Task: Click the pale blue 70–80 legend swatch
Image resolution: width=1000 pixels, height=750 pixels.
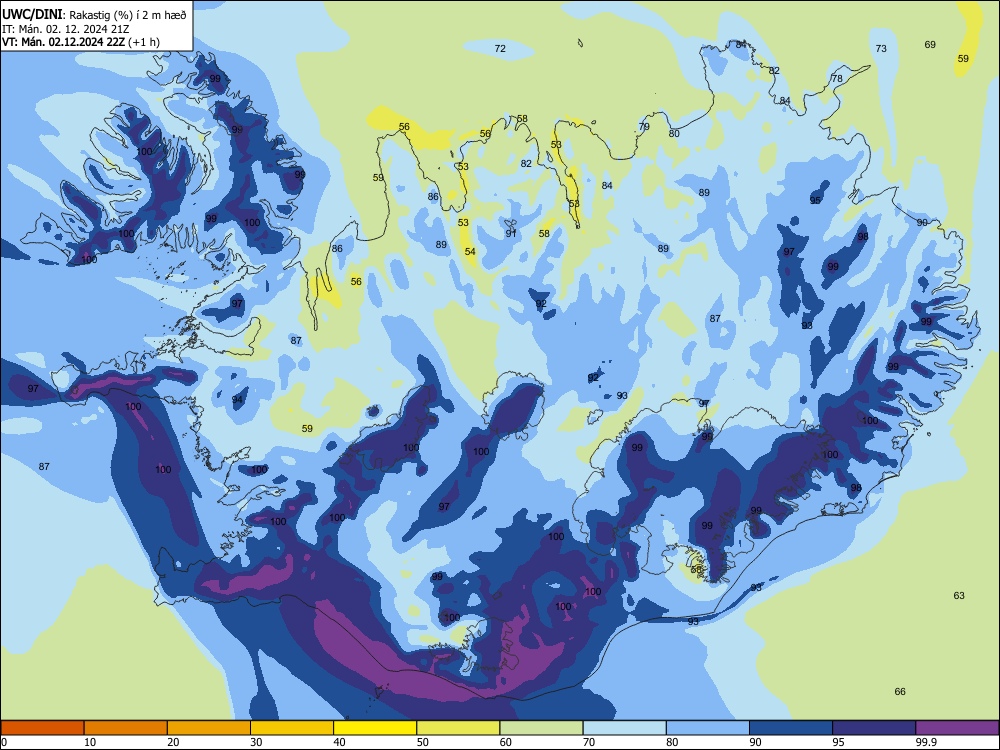Action: [624, 728]
